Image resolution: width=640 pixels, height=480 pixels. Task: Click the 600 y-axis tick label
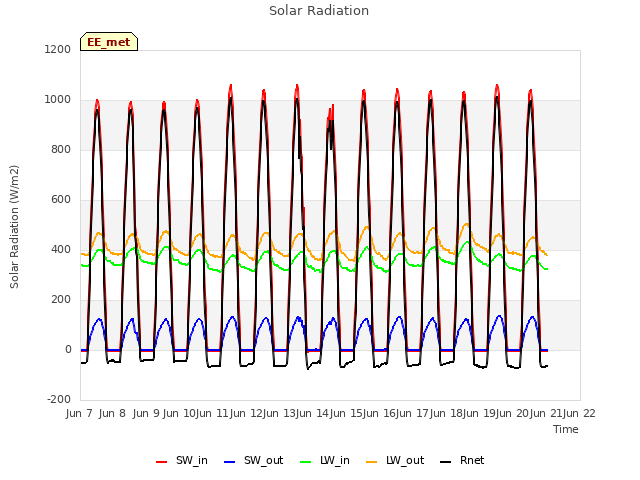click(60, 200)
